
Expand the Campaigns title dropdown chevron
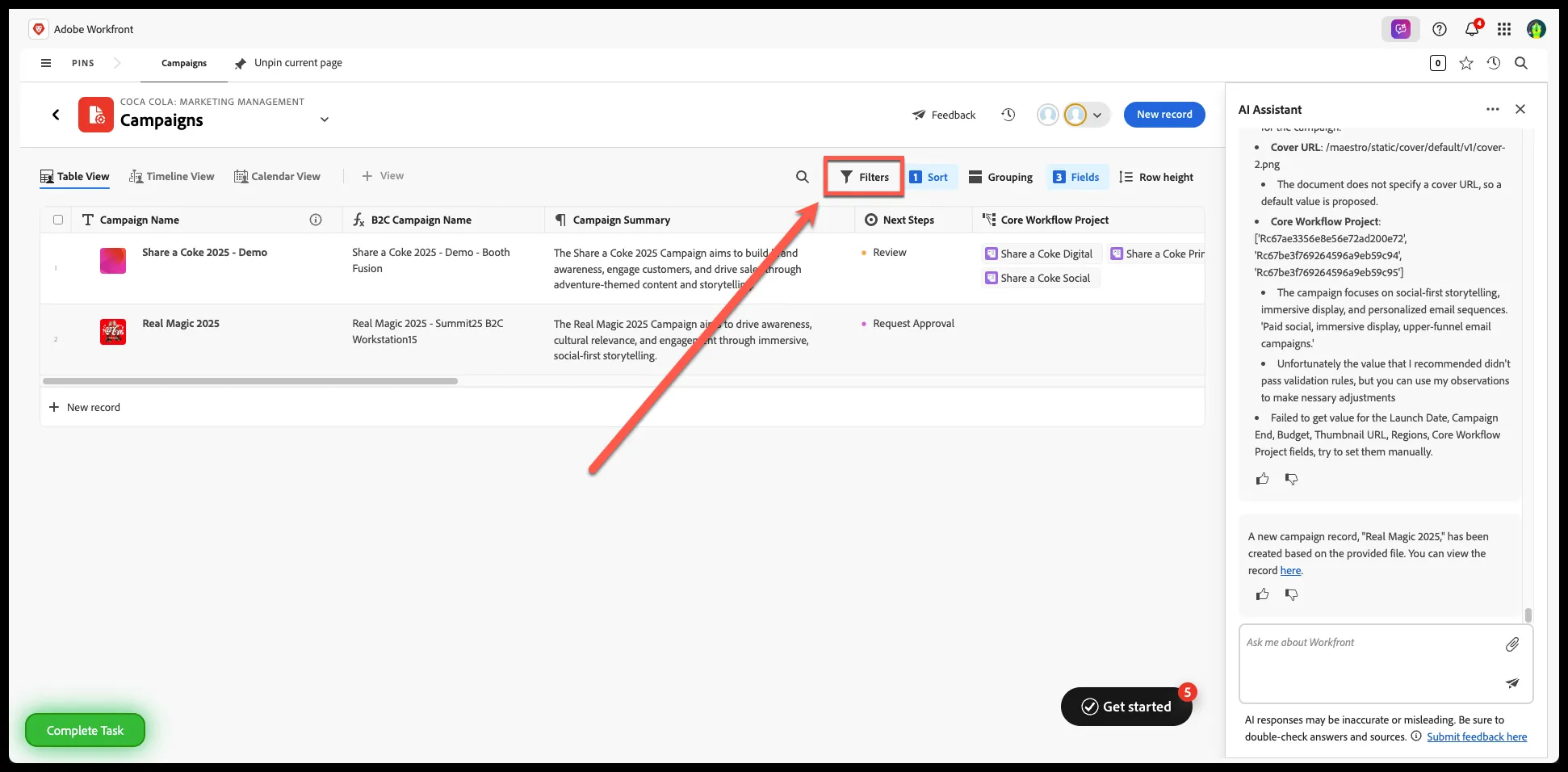(x=325, y=120)
